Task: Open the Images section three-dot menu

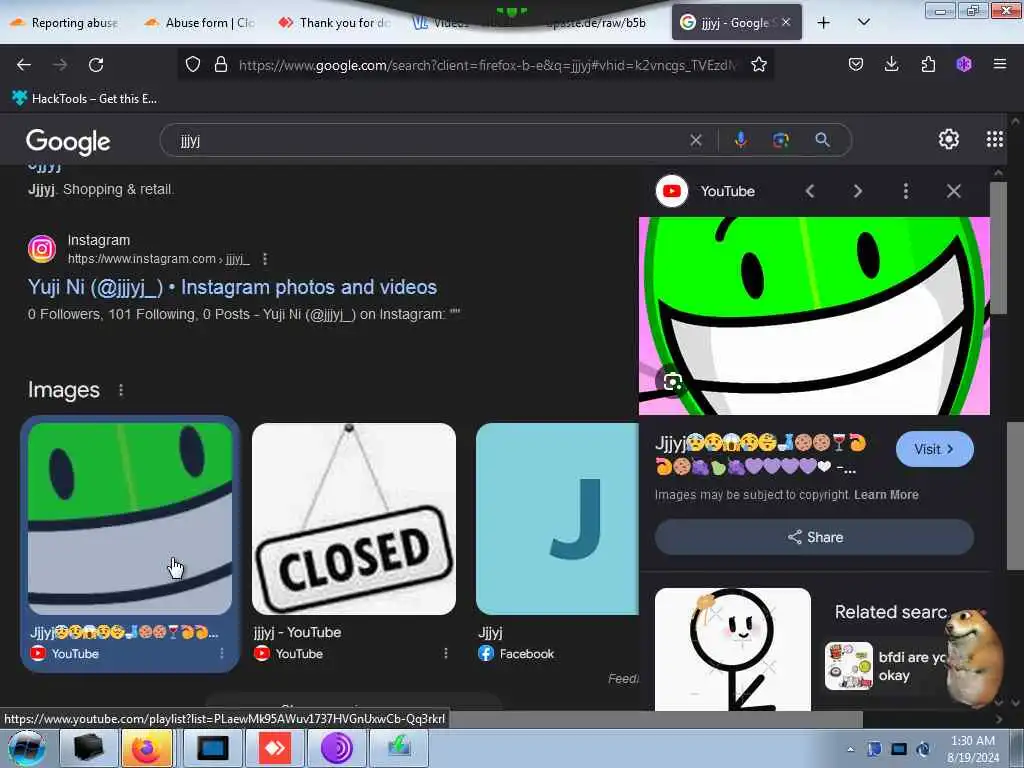Action: point(121,391)
